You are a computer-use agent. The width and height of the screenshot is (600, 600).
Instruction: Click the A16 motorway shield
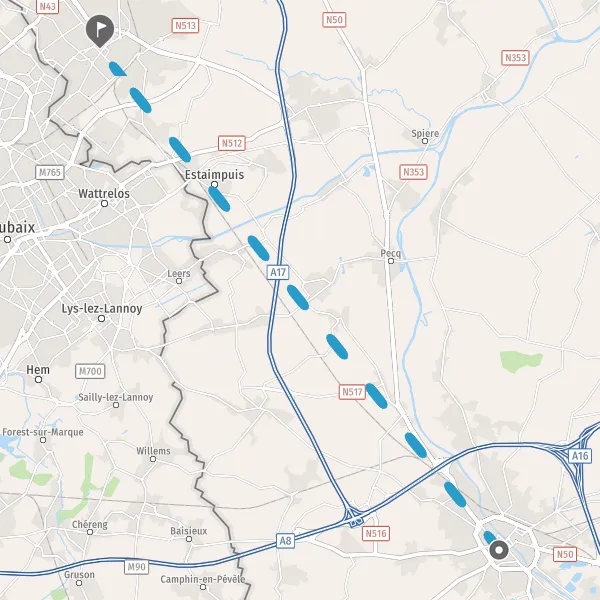[x=580, y=456]
